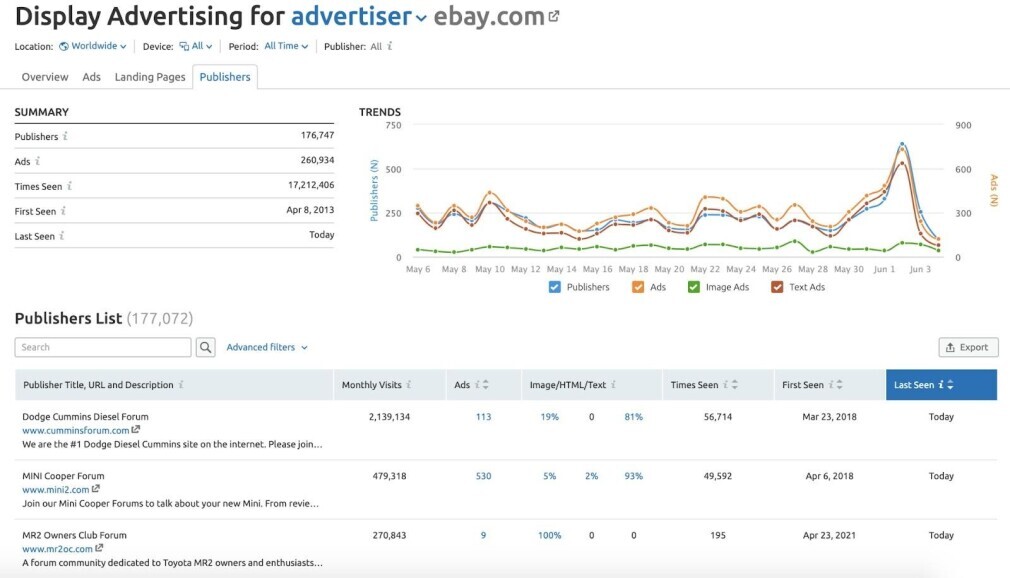Screen dimensions: 1010x578
Task: Show info icon beside Times Seen summary
Action: [70, 186]
